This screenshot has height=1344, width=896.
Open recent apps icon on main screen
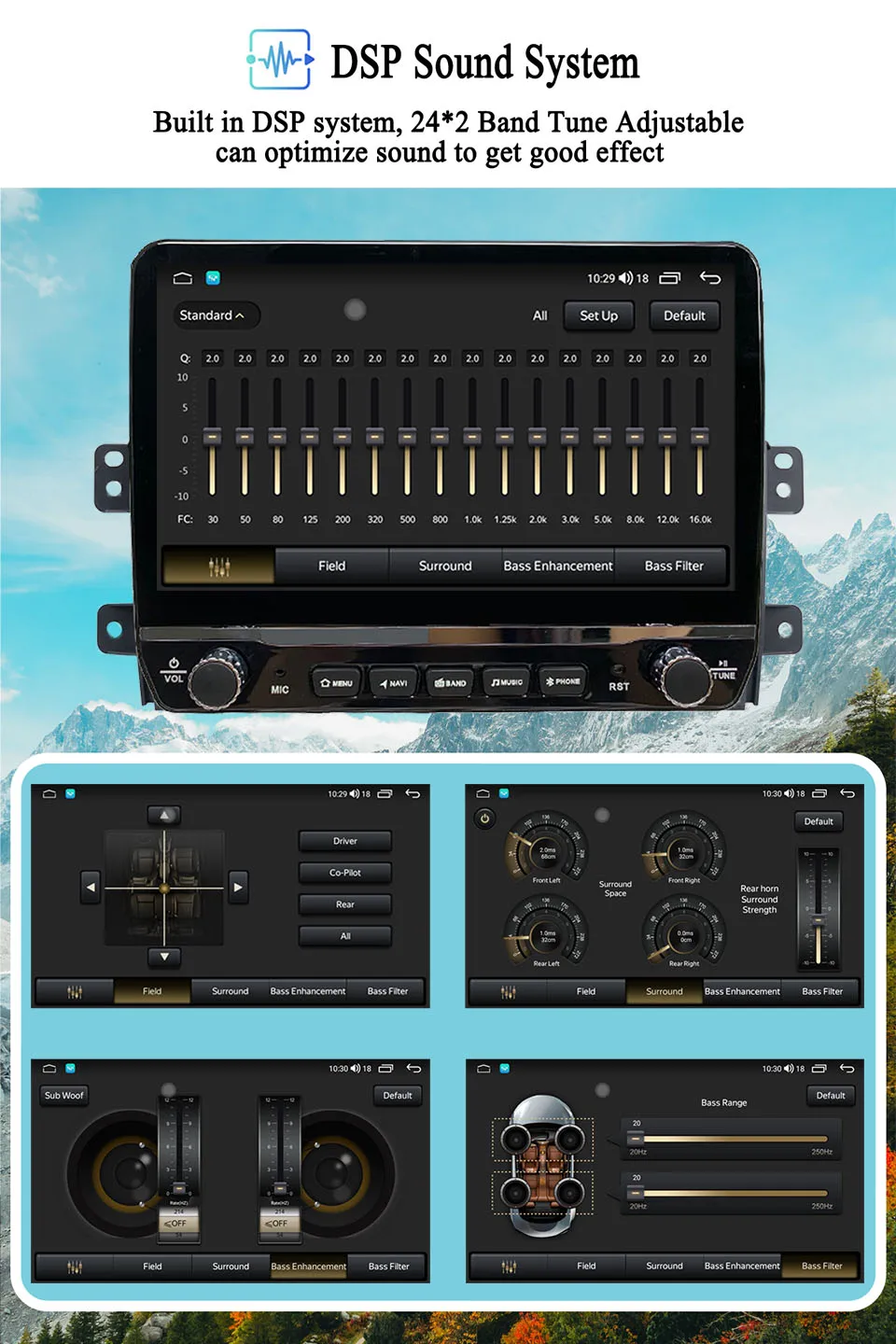point(670,278)
